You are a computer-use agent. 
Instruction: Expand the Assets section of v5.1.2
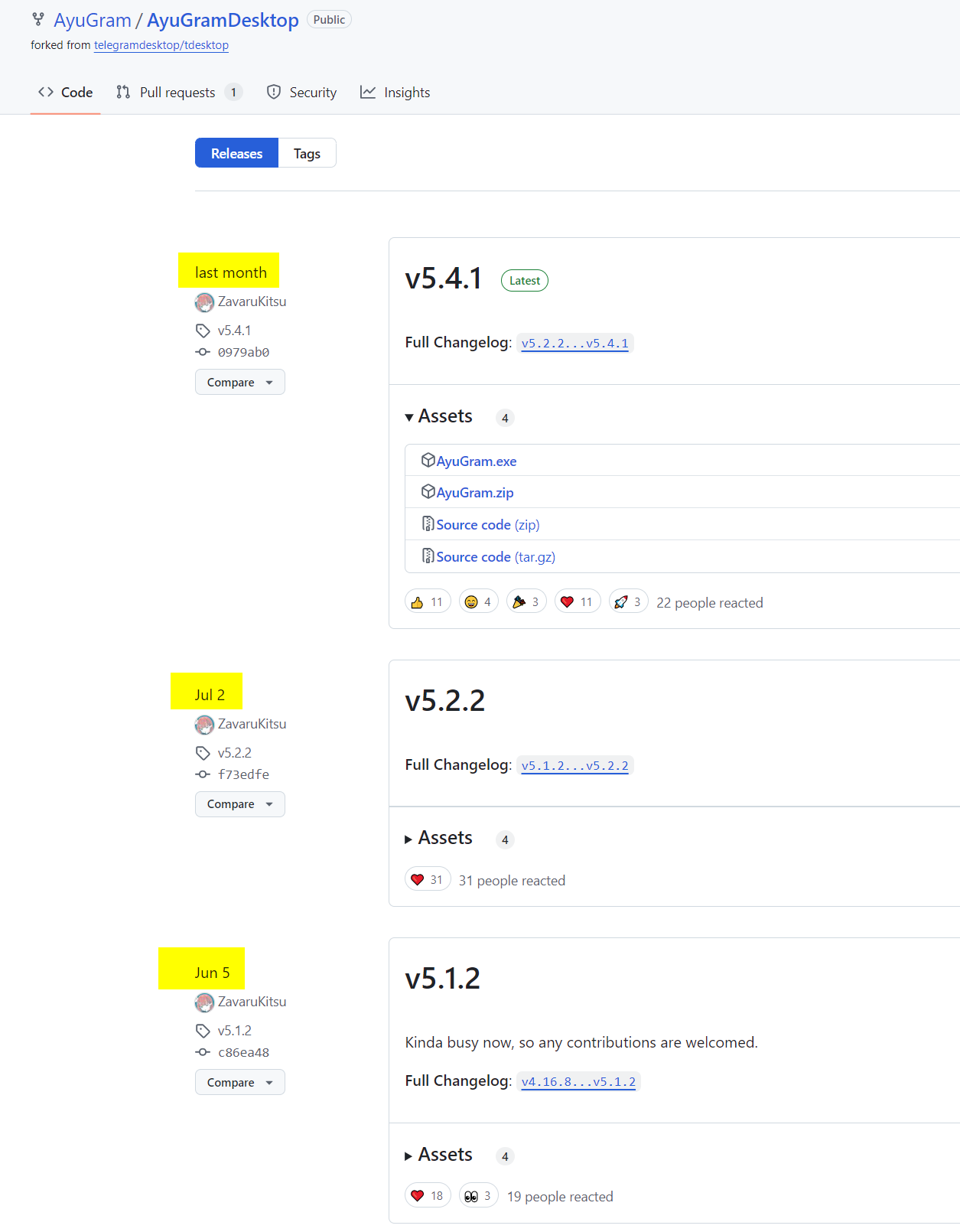click(x=439, y=1155)
